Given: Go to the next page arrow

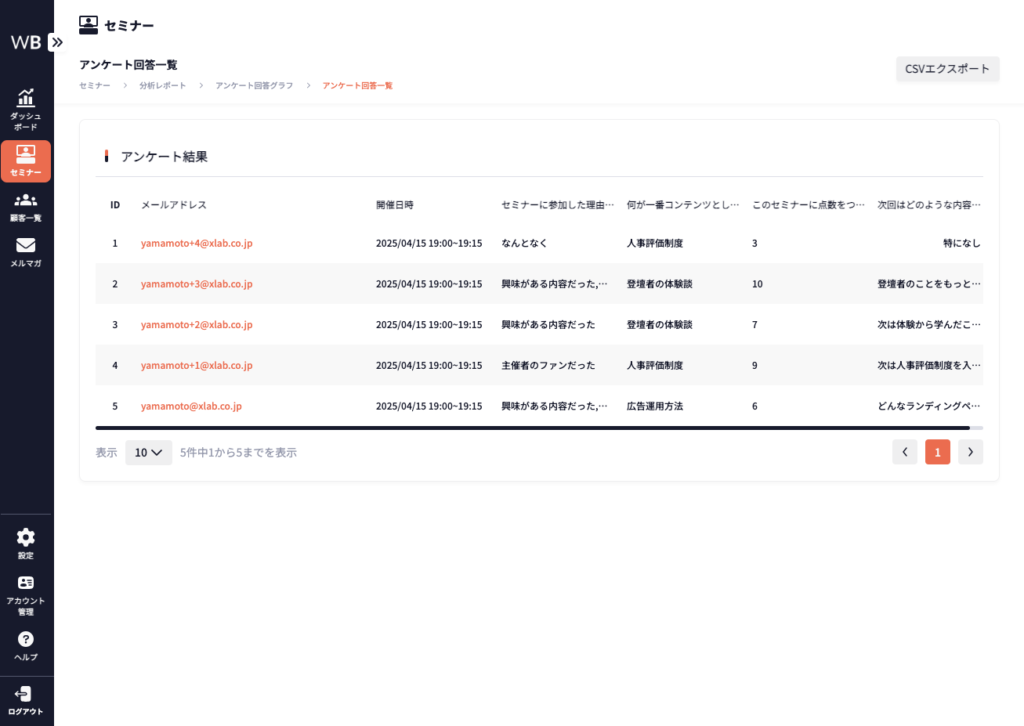Looking at the screenshot, I should point(970,452).
